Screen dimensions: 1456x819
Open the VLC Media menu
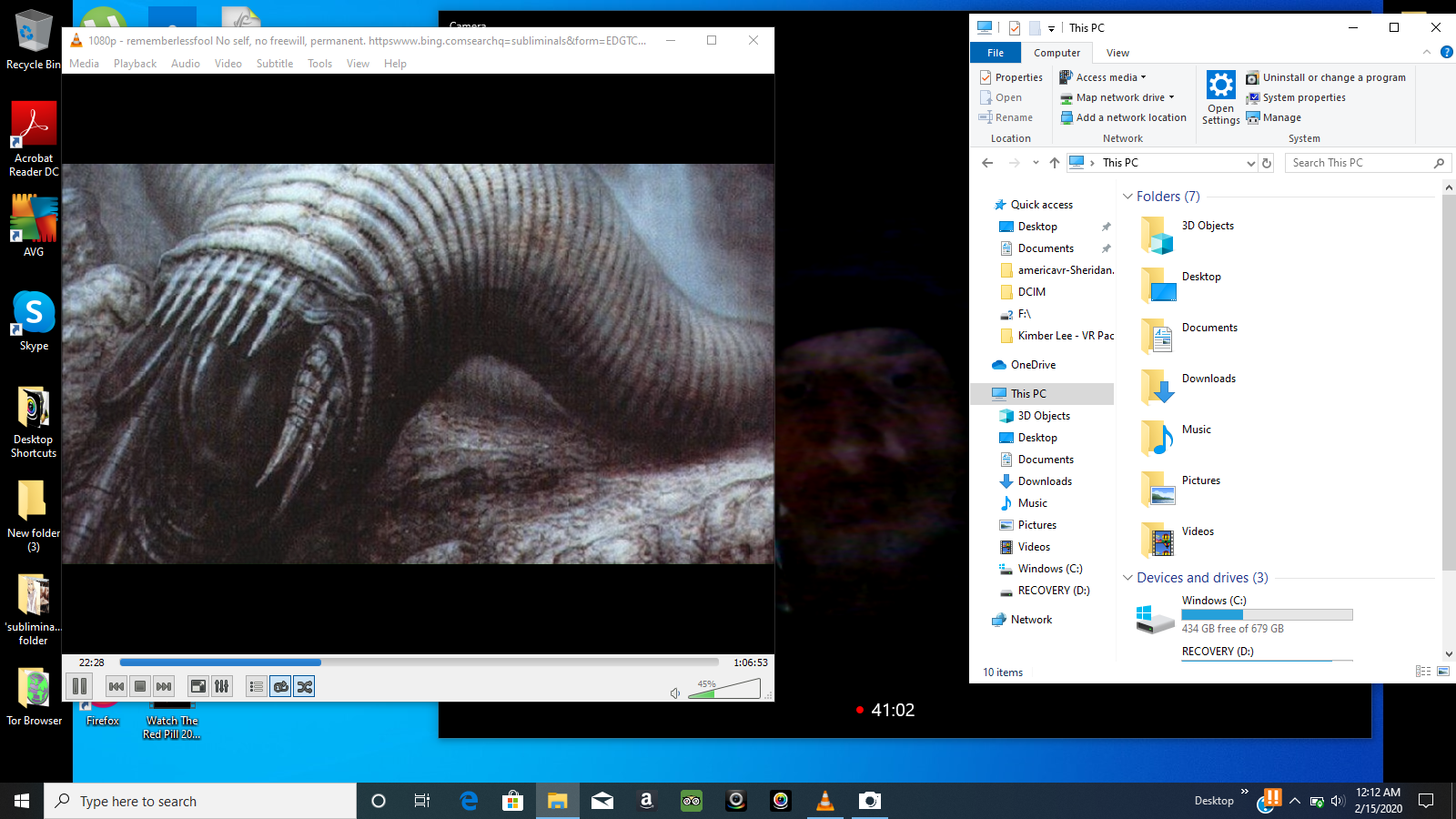[x=84, y=64]
